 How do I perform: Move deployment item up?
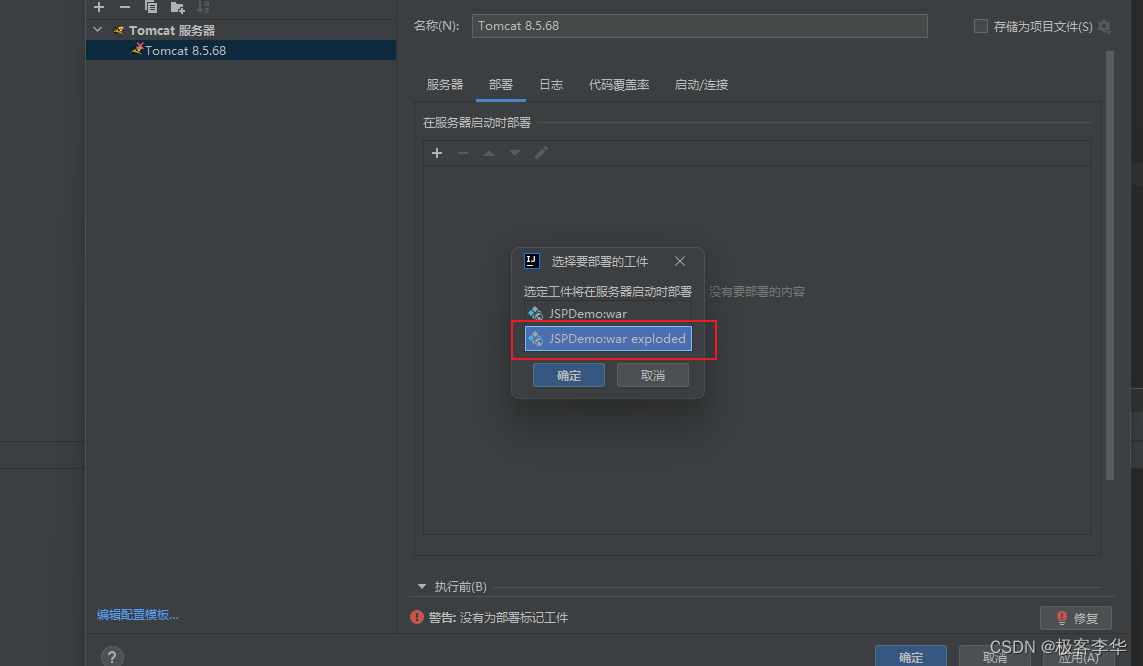click(x=488, y=153)
